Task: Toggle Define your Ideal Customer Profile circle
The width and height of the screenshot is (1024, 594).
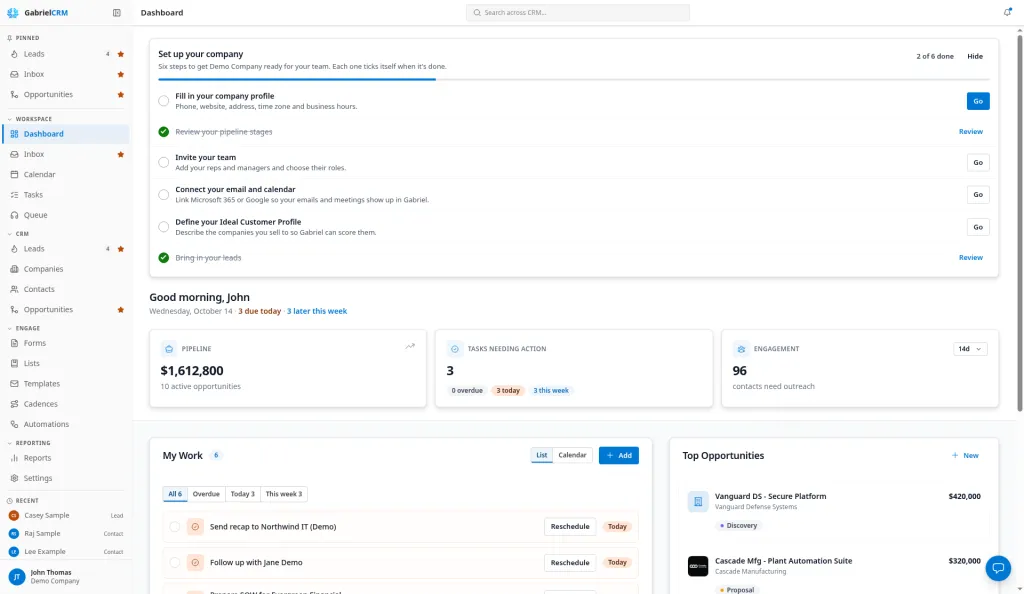Action: point(163,227)
